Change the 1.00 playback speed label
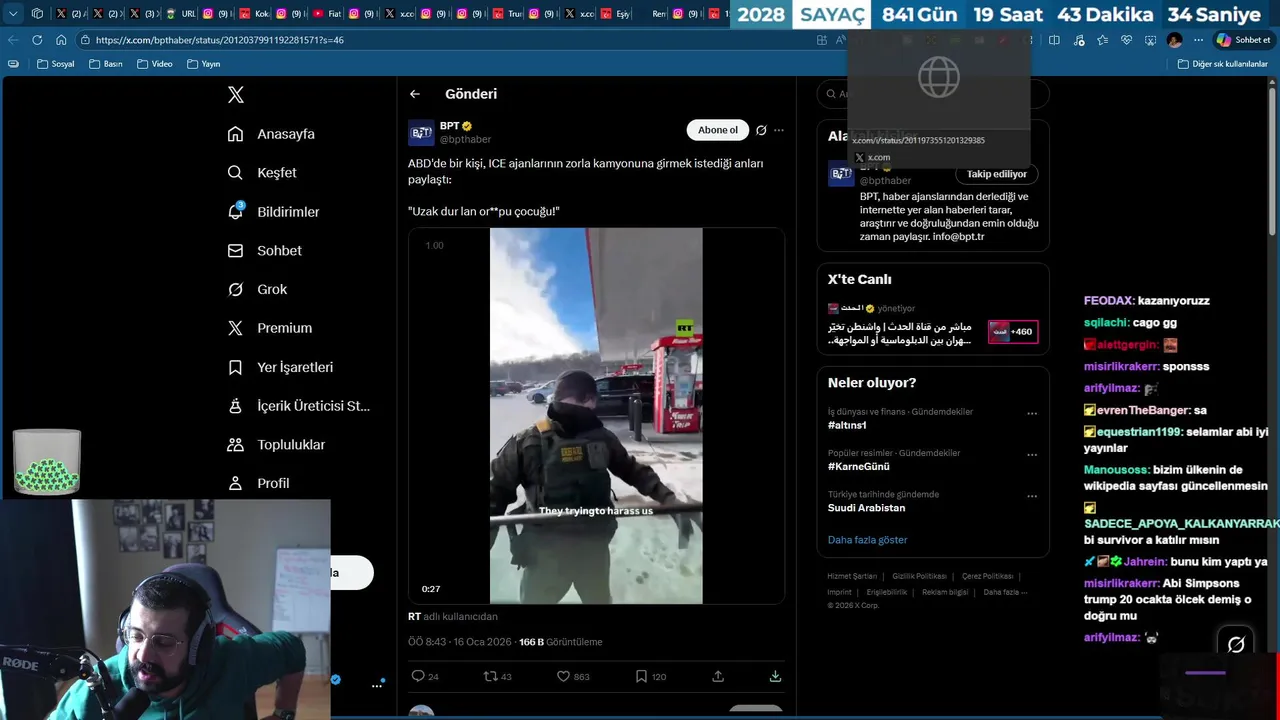The image size is (1280, 720). (434, 245)
